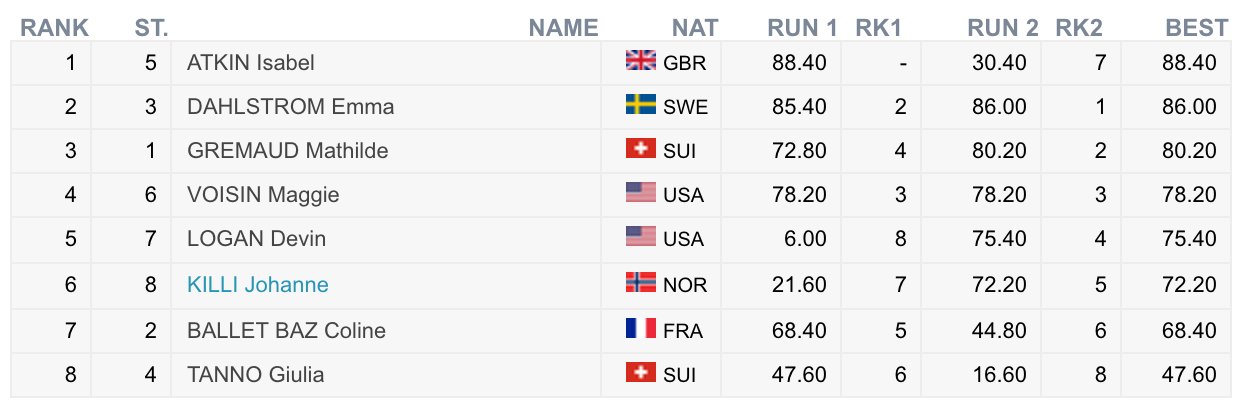Image resolution: width=1242 pixels, height=406 pixels.
Task: Click the Norwegian flag next to NOR
Action: tap(640, 283)
